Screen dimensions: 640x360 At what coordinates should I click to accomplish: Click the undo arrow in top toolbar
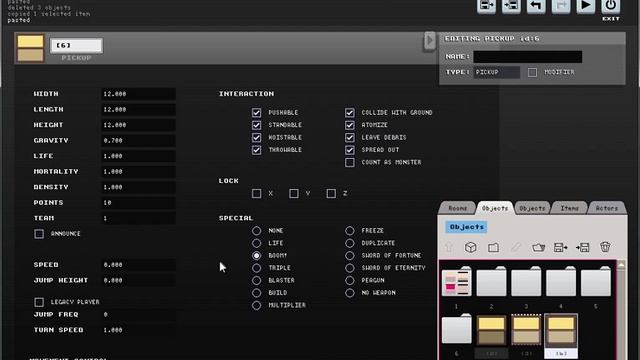[536, 6]
